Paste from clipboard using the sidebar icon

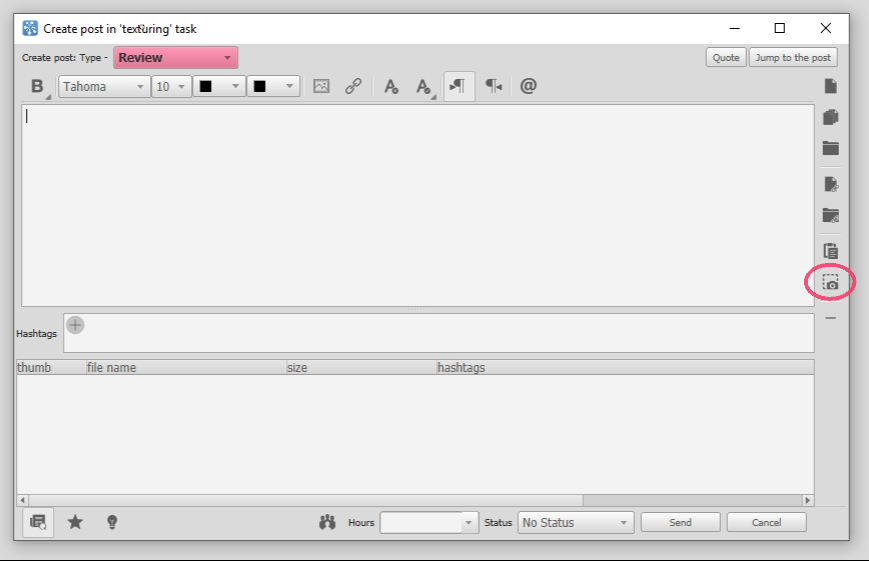click(830, 251)
